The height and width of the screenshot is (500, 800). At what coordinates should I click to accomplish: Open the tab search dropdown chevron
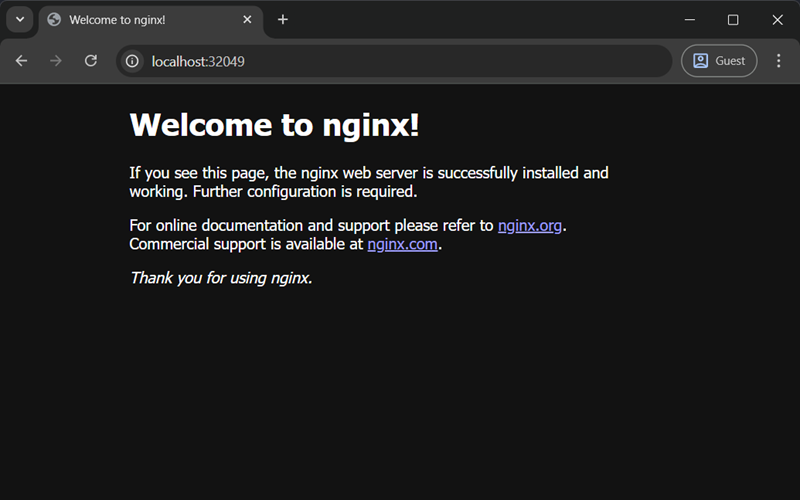click(x=20, y=19)
